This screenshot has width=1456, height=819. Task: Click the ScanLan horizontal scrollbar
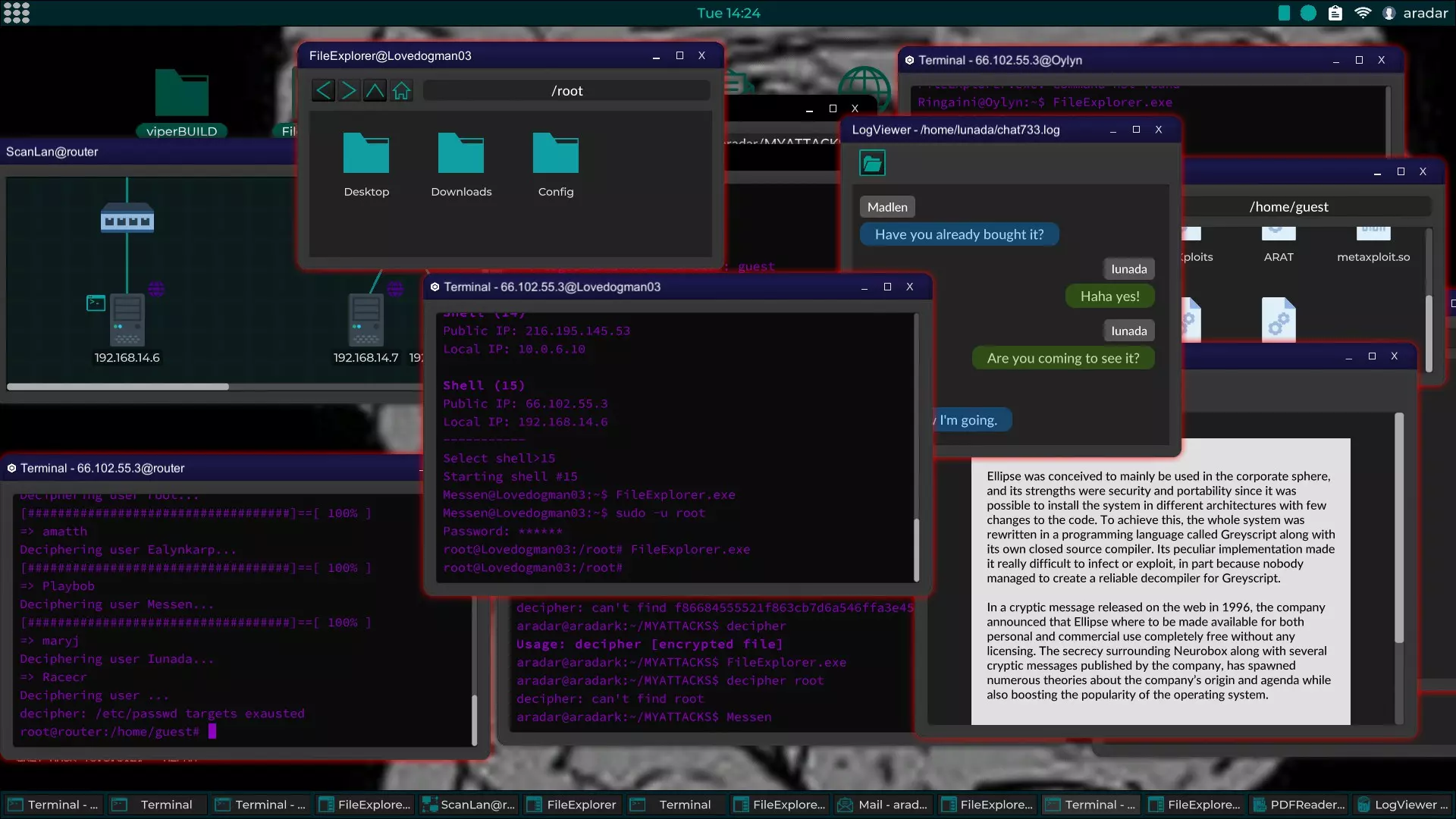[118, 387]
